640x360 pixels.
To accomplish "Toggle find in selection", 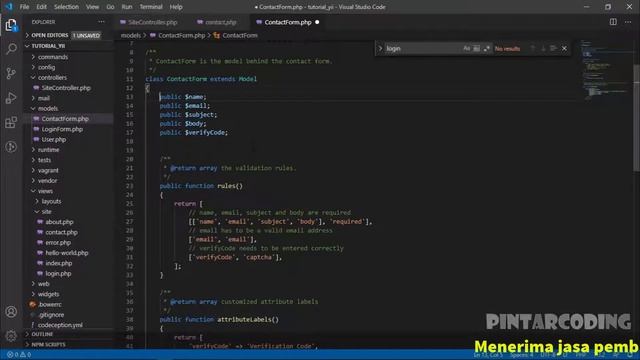I will (553, 49).
